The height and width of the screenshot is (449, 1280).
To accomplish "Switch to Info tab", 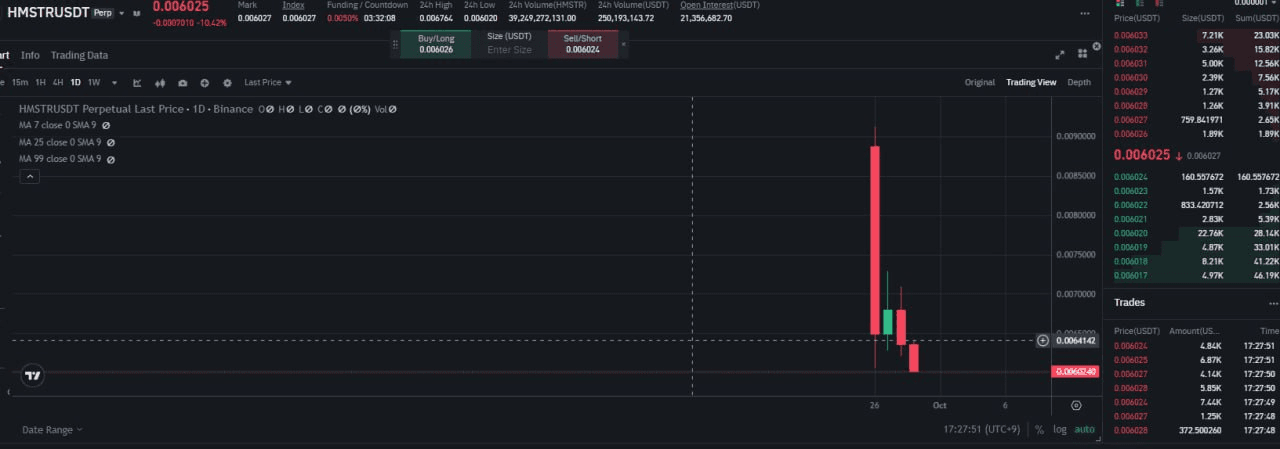I will [30, 55].
